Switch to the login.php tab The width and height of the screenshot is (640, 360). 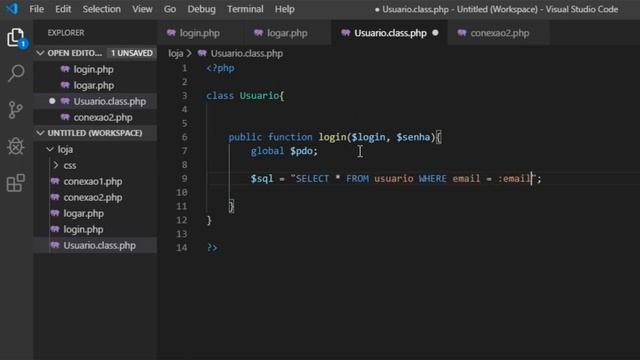[200, 33]
